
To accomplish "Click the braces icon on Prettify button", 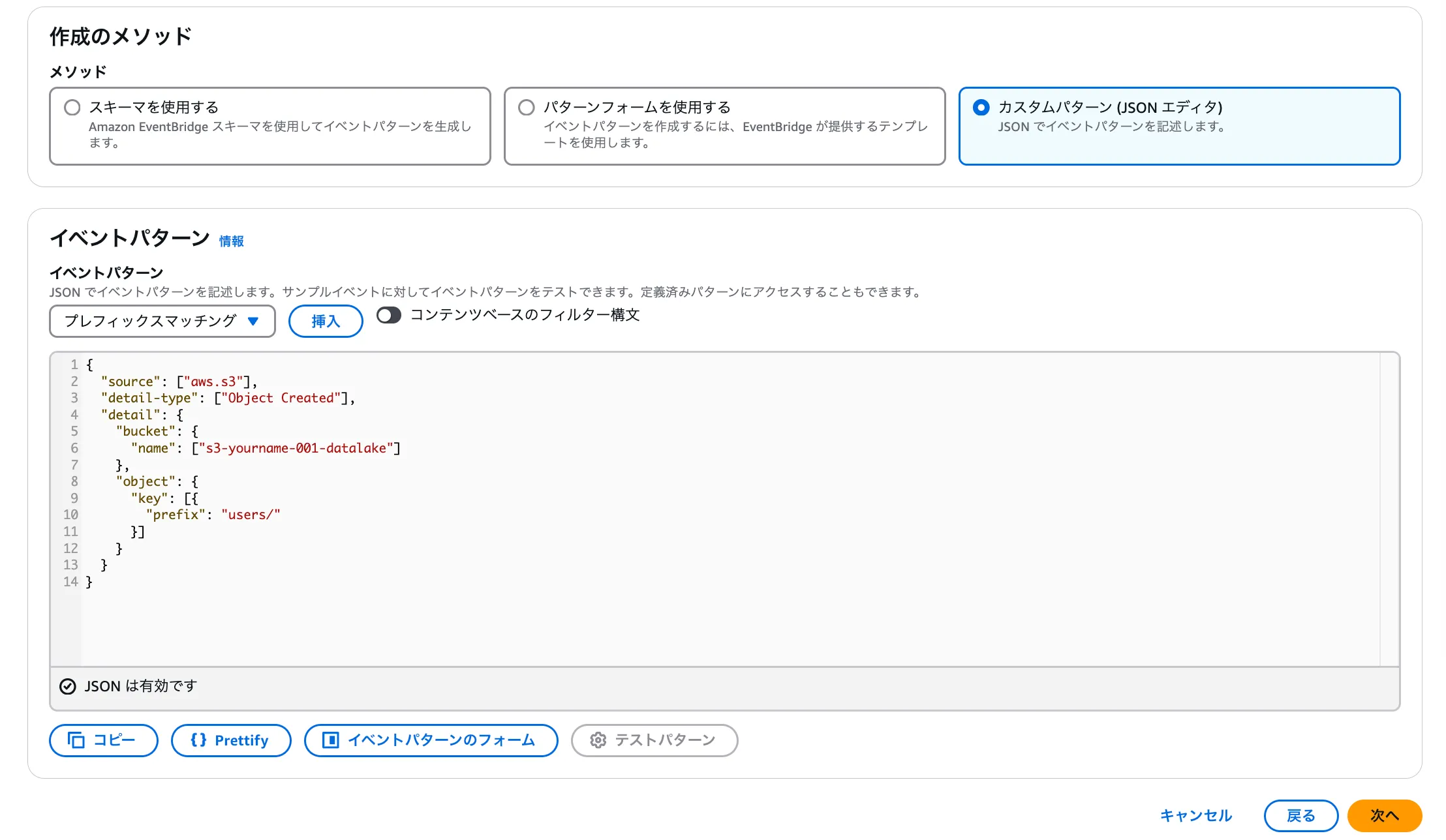I will [198, 740].
